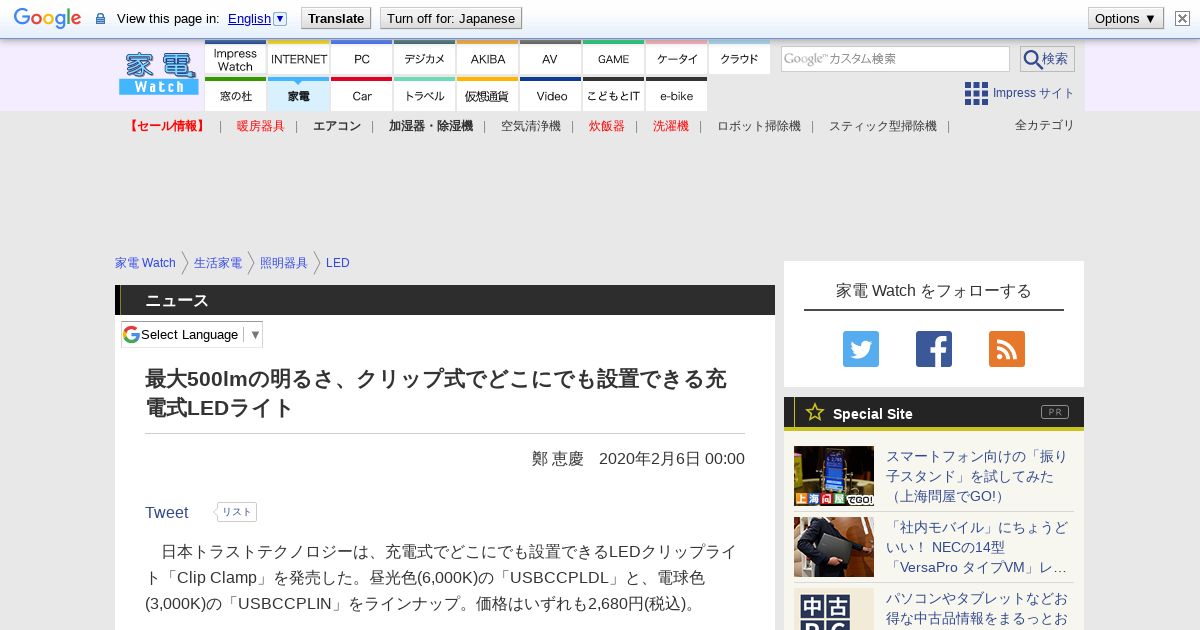Click the Twitter follow icon
Image resolution: width=1200 pixels, height=630 pixels.
(861, 349)
